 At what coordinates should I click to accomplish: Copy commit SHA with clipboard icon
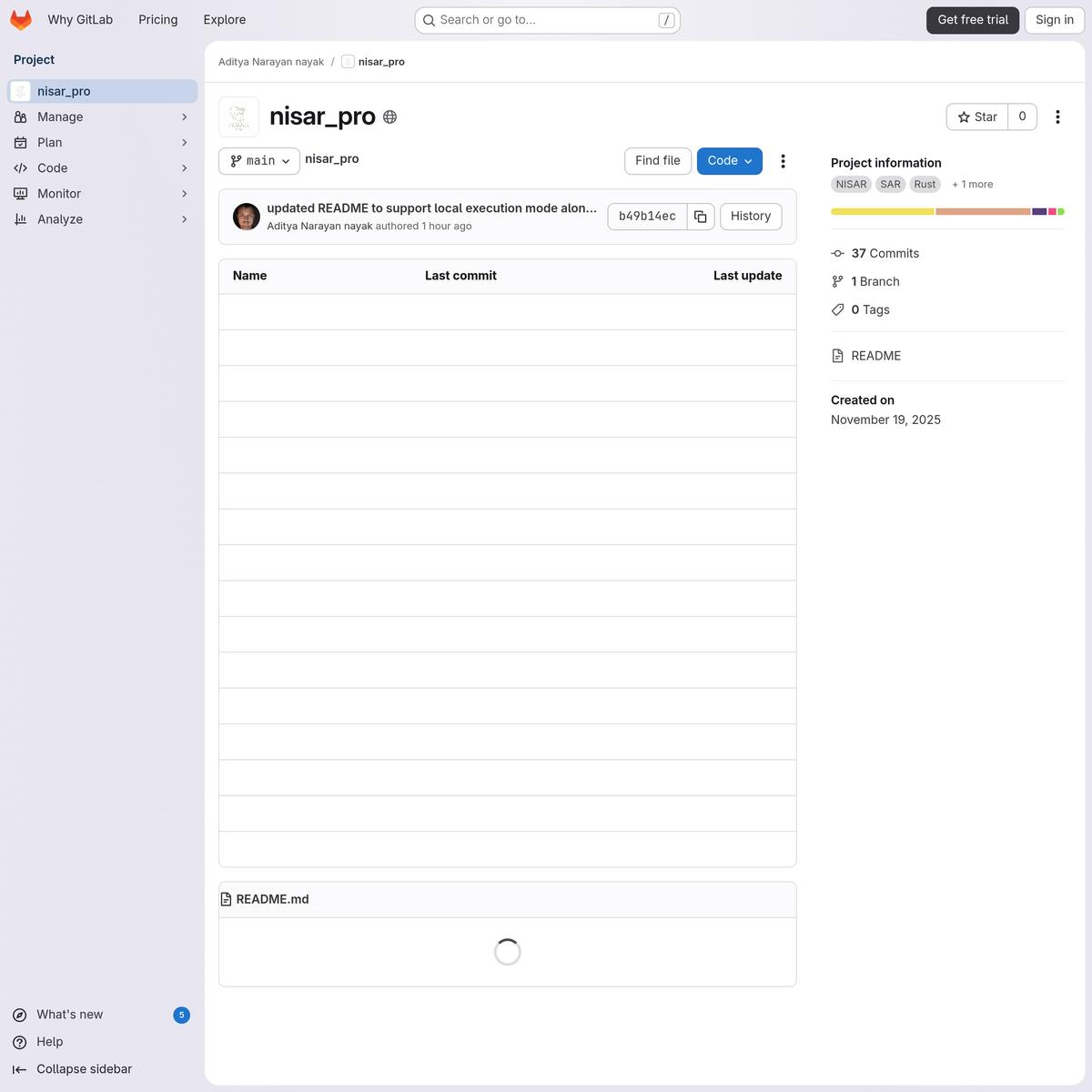[701, 217]
